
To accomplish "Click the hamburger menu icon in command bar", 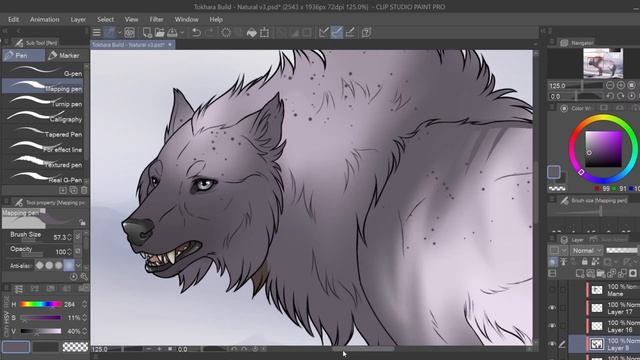I will coord(97,33).
